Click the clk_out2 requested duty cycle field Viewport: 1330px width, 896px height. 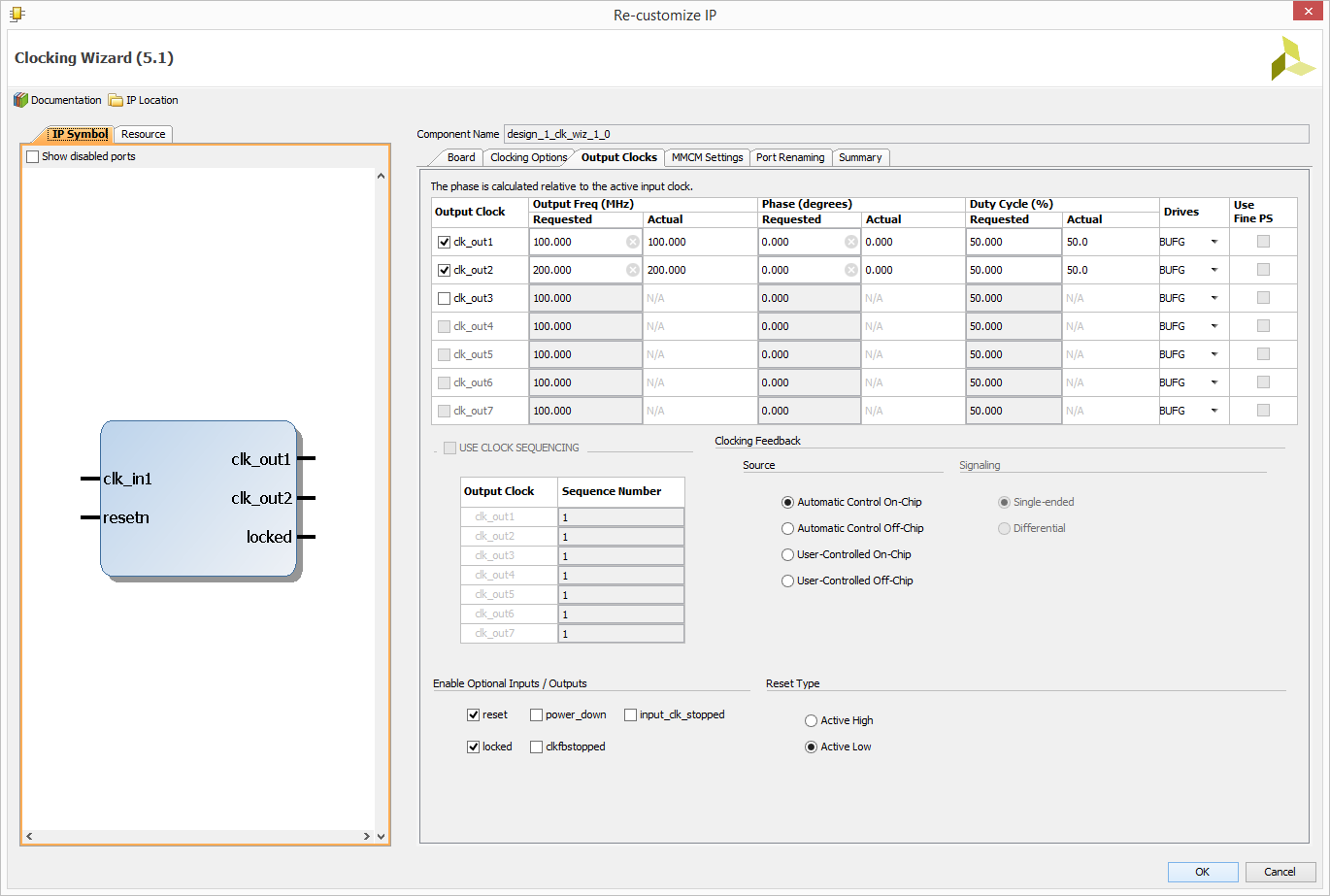click(x=1014, y=270)
